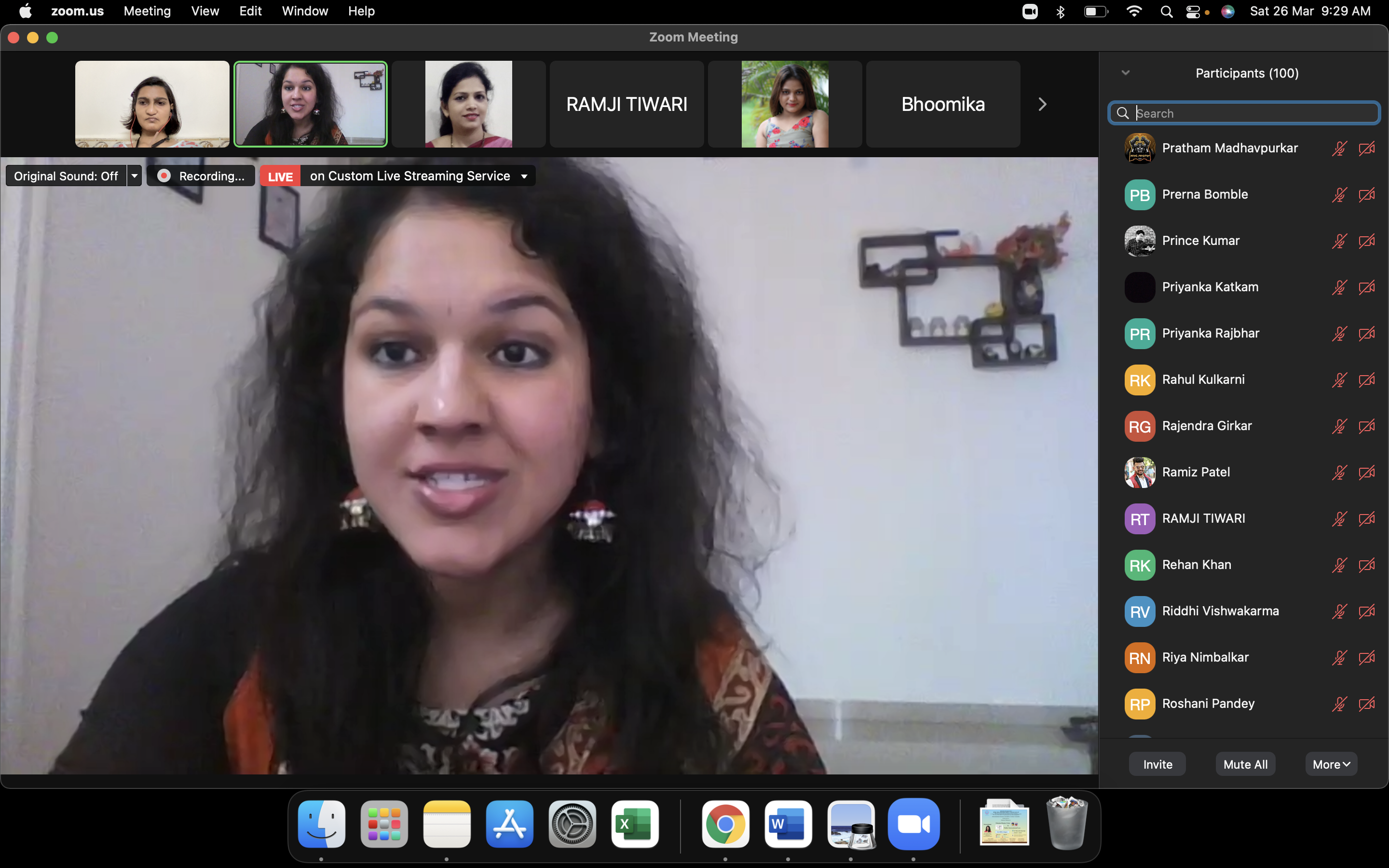Expand Custom Live Streaming Service dropdown
This screenshot has height=868, width=1389.
coord(524,176)
